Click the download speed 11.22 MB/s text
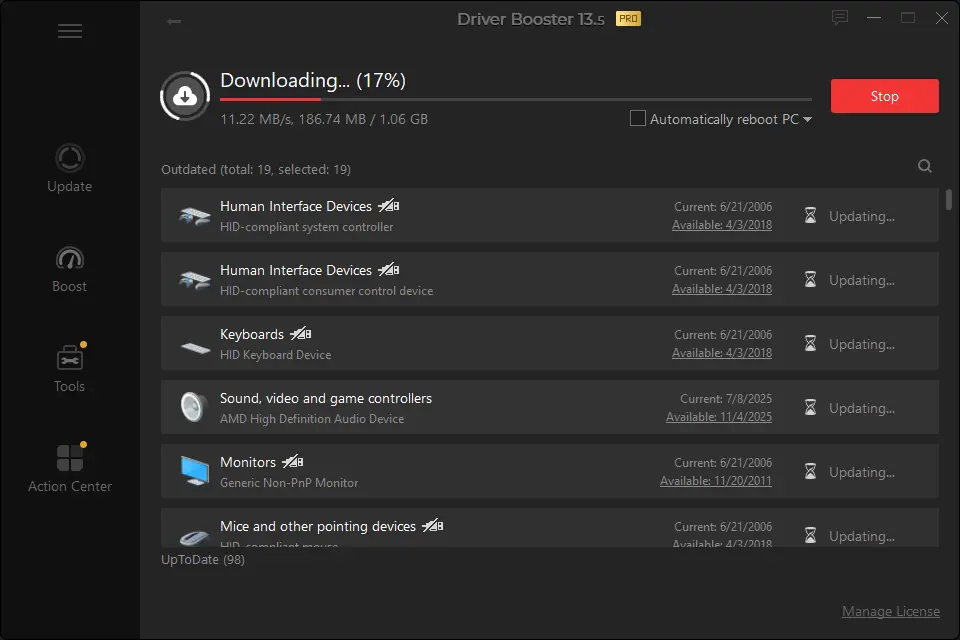 click(257, 119)
